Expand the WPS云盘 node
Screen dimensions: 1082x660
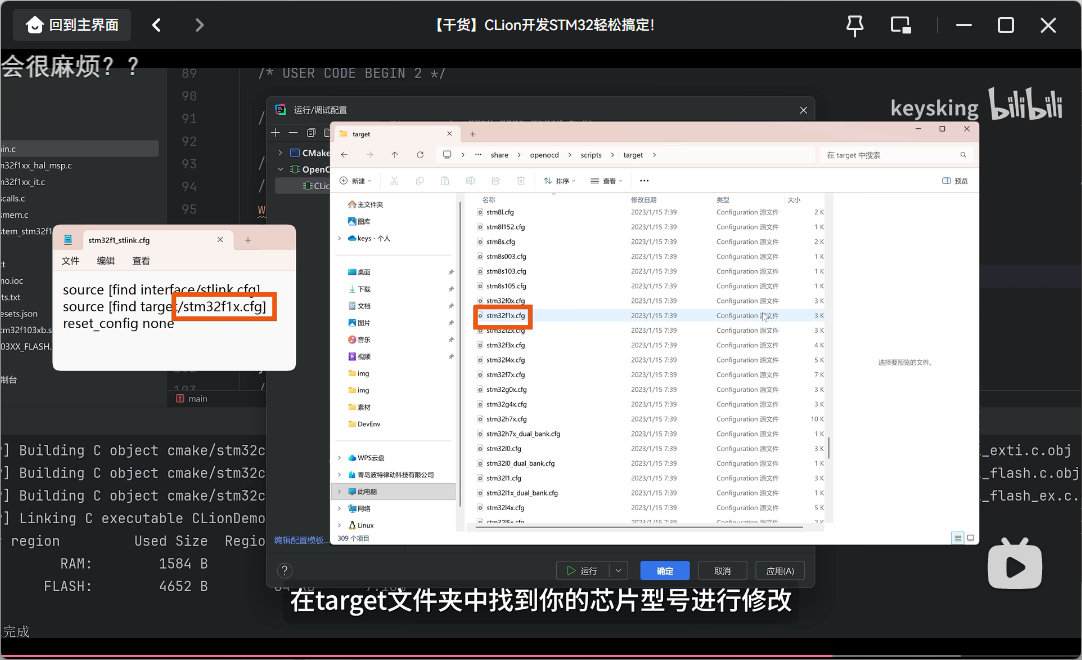tap(340, 458)
